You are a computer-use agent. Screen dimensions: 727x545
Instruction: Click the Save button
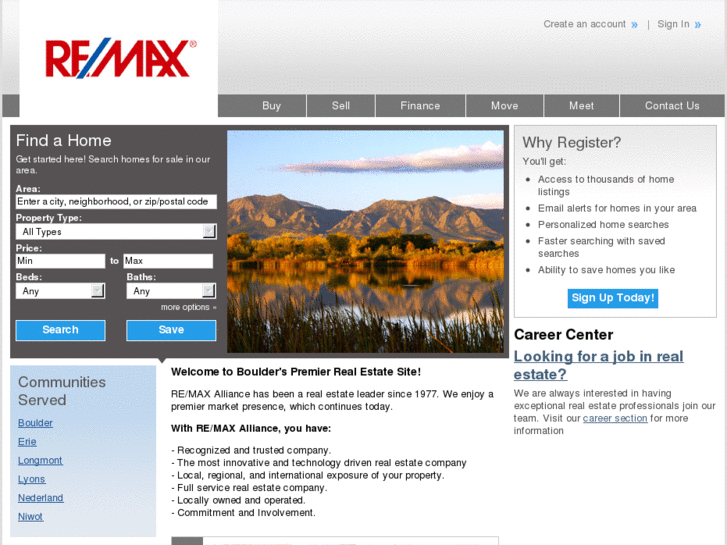tap(171, 330)
